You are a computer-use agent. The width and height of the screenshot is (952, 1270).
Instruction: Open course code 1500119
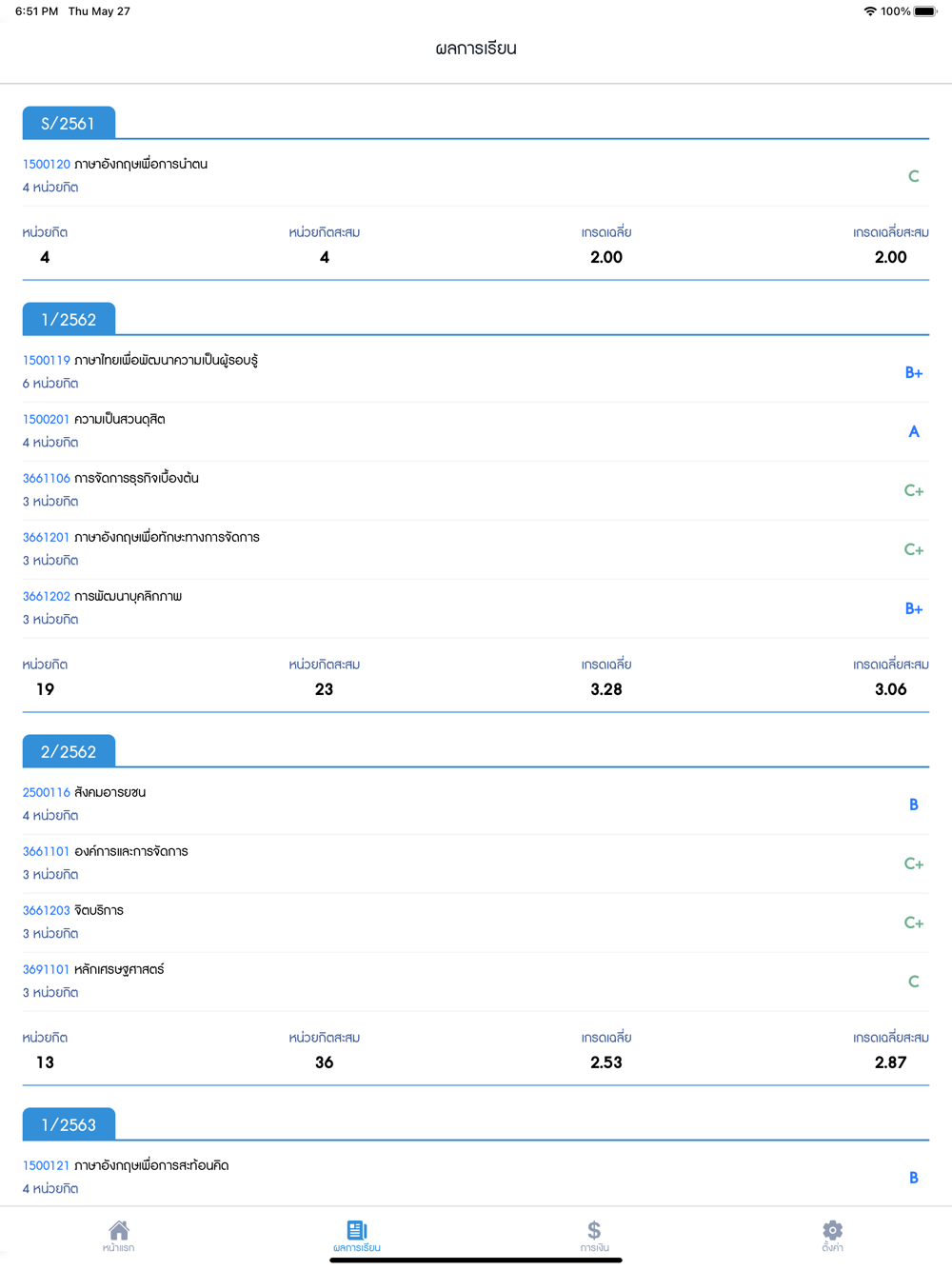[47, 360]
